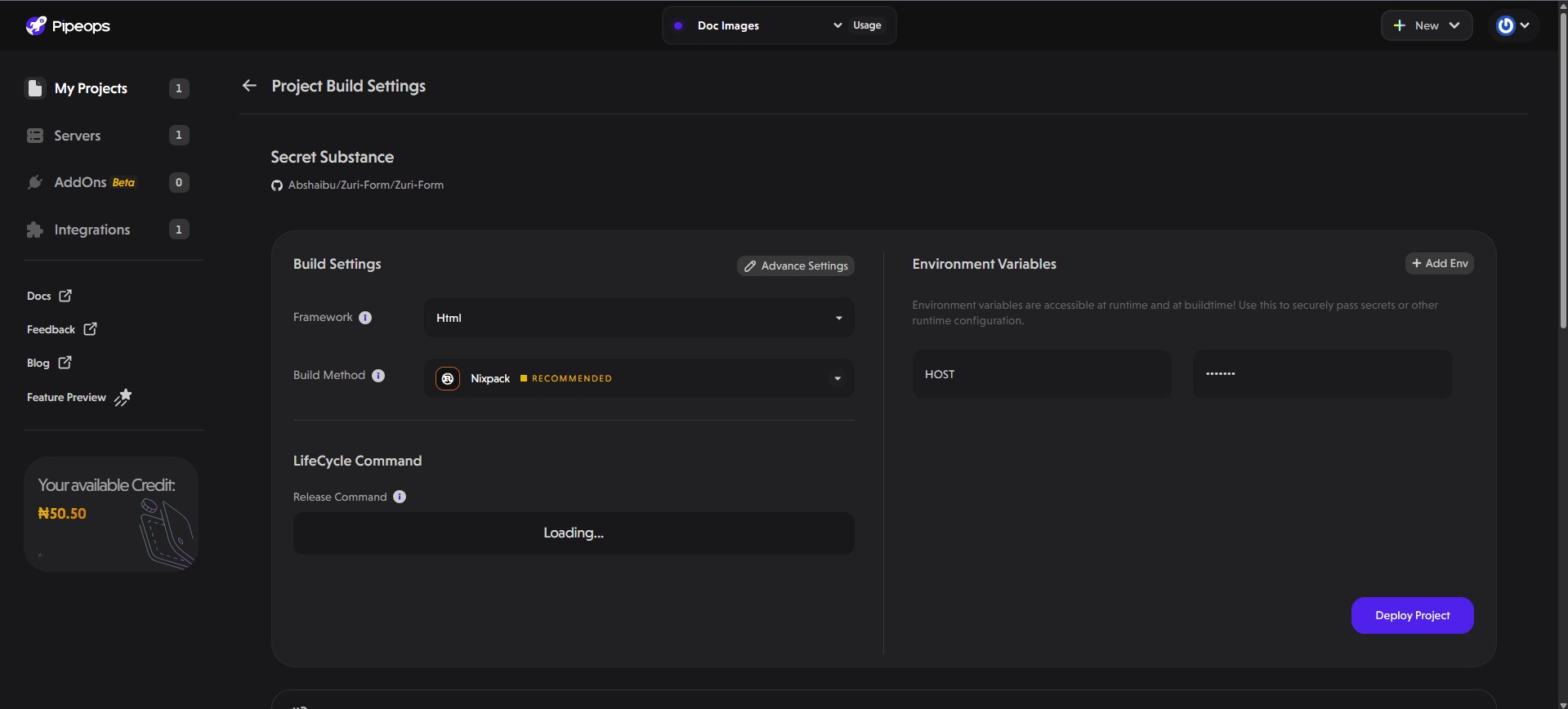Viewport: 1568px width, 709px height.
Task: Click the Deploy Project button
Action: 1413,615
